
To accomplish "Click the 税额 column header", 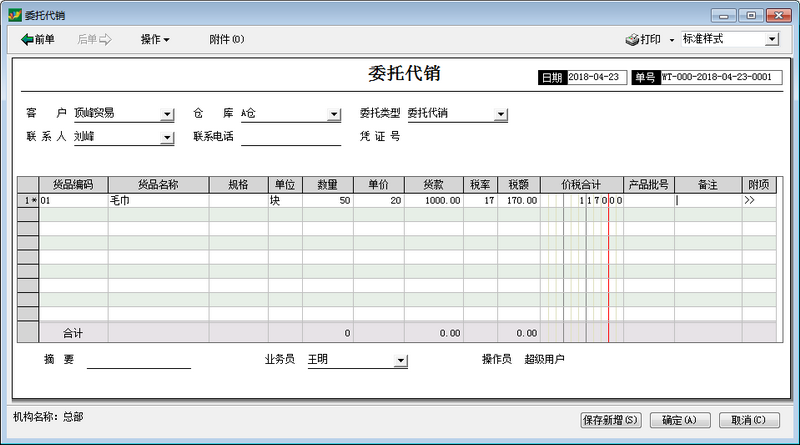I will coord(519,185).
